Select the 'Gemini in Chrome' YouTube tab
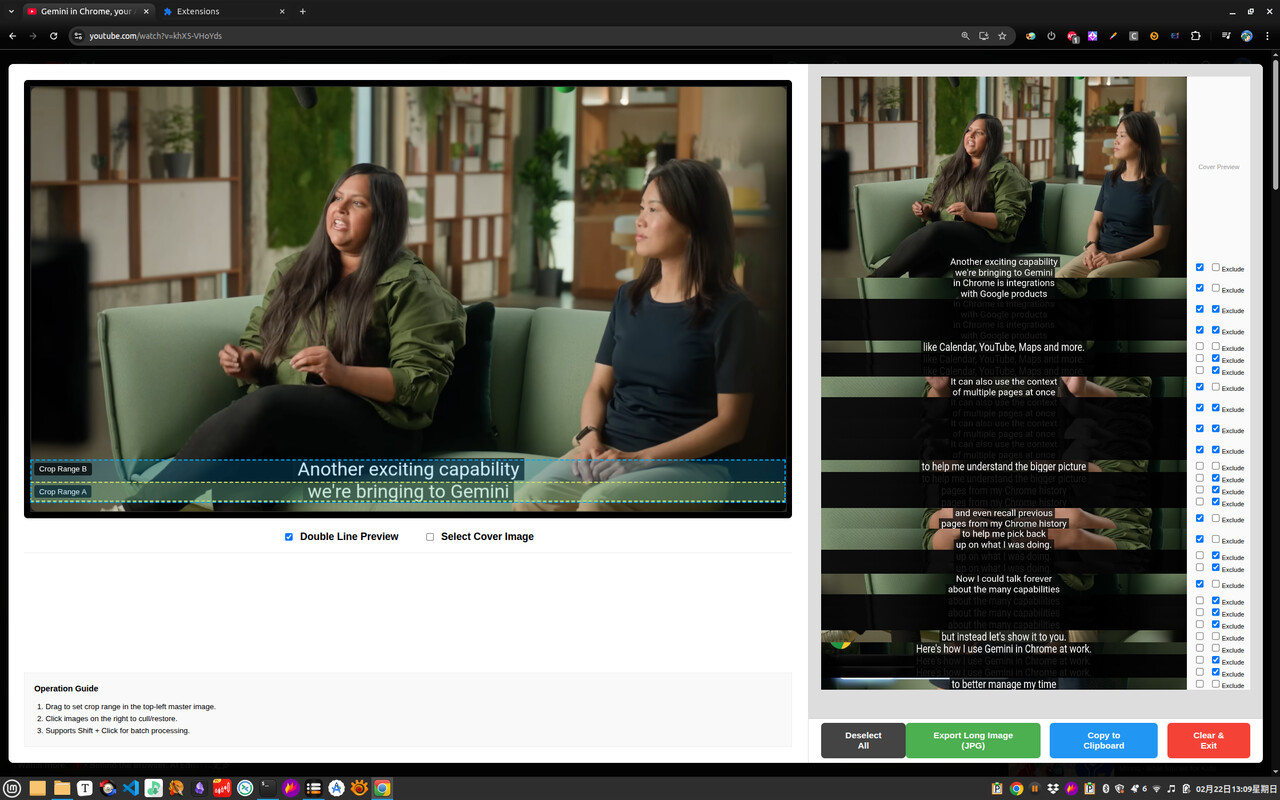 pyautogui.click(x=88, y=11)
